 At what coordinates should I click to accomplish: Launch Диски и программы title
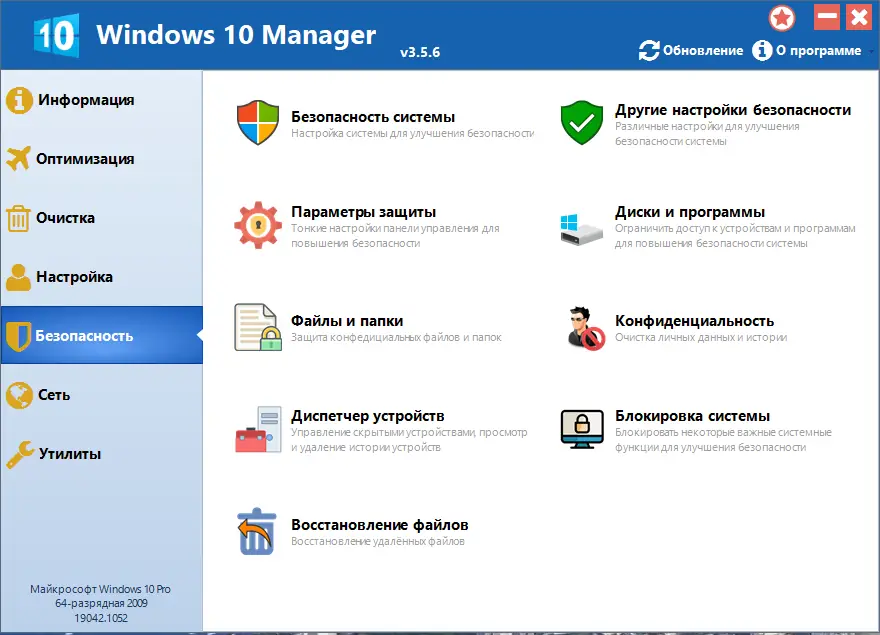tap(690, 212)
